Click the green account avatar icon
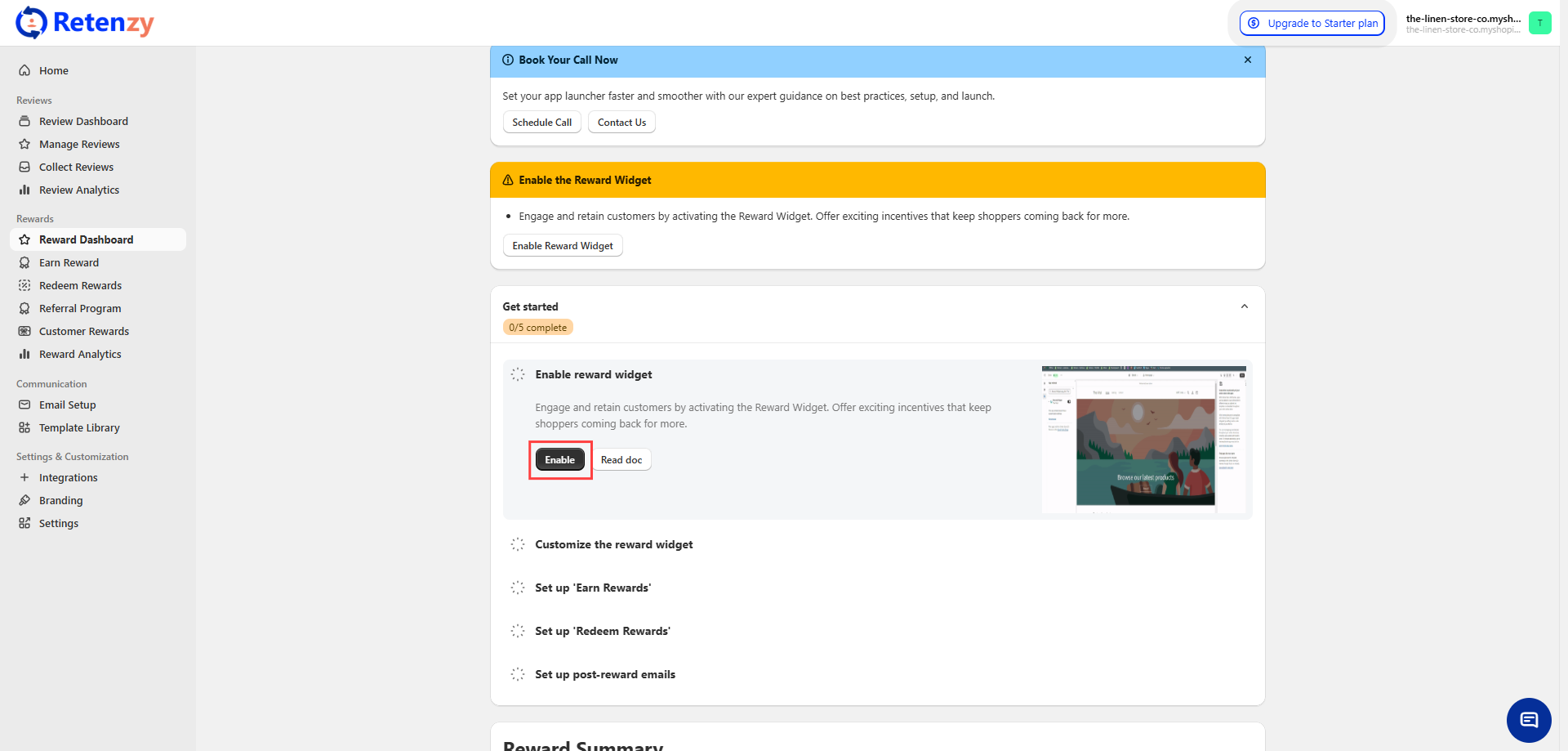1568x751 pixels. point(1539,23)
